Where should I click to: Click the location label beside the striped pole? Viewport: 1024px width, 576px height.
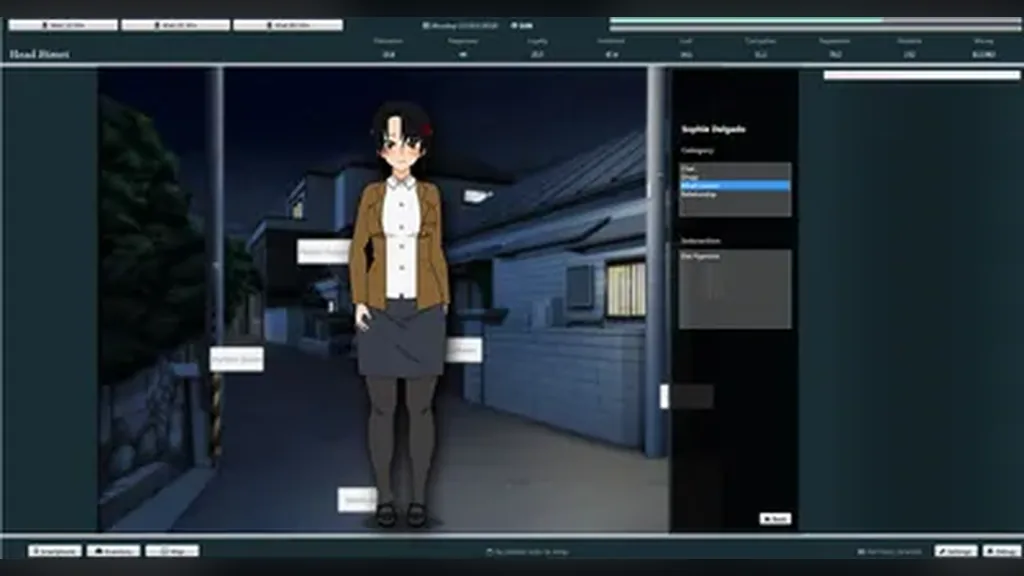tap(236, 359)
